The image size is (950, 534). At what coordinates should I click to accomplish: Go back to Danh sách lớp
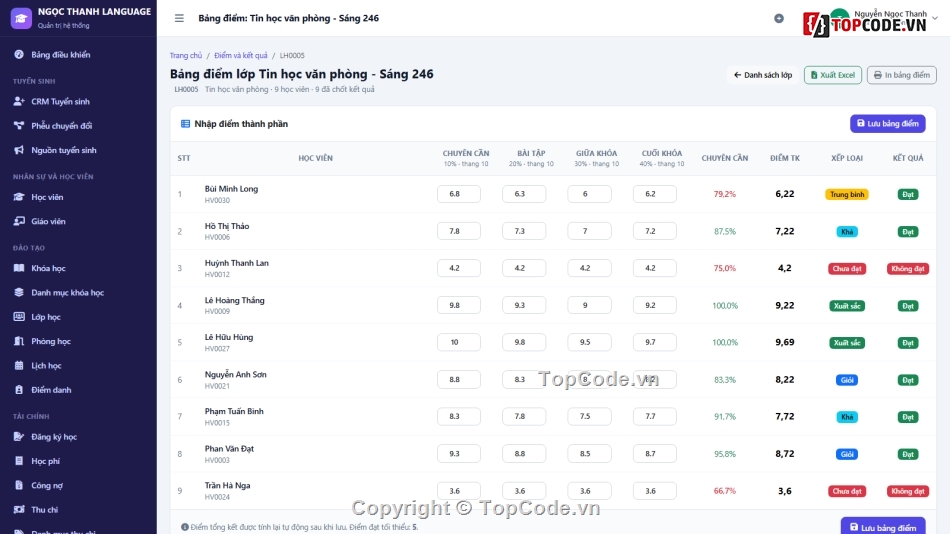pyautogui.click(x=763, y=75)
